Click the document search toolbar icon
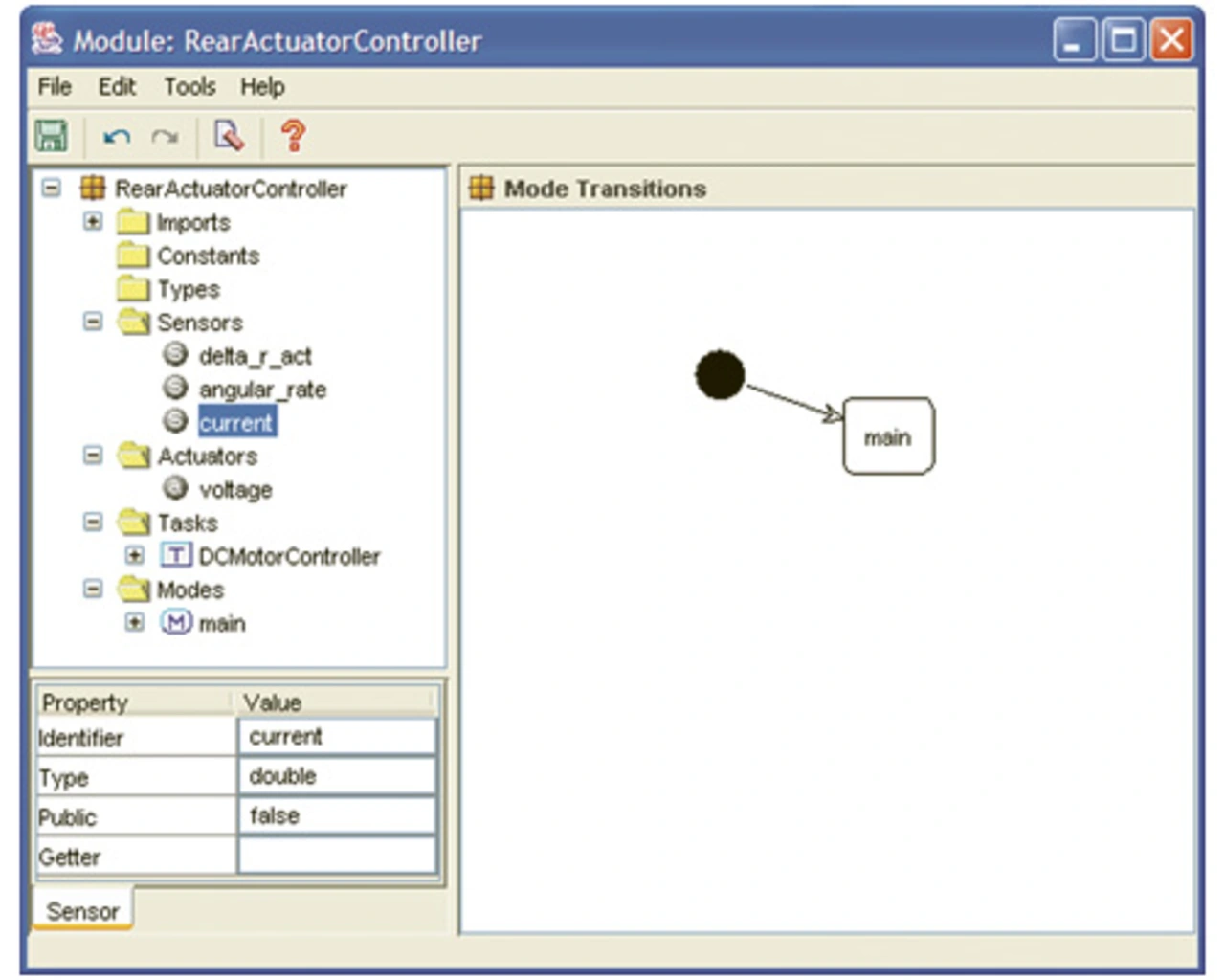1225x980 pixels. pyautogui.click(x=229, y=136)
